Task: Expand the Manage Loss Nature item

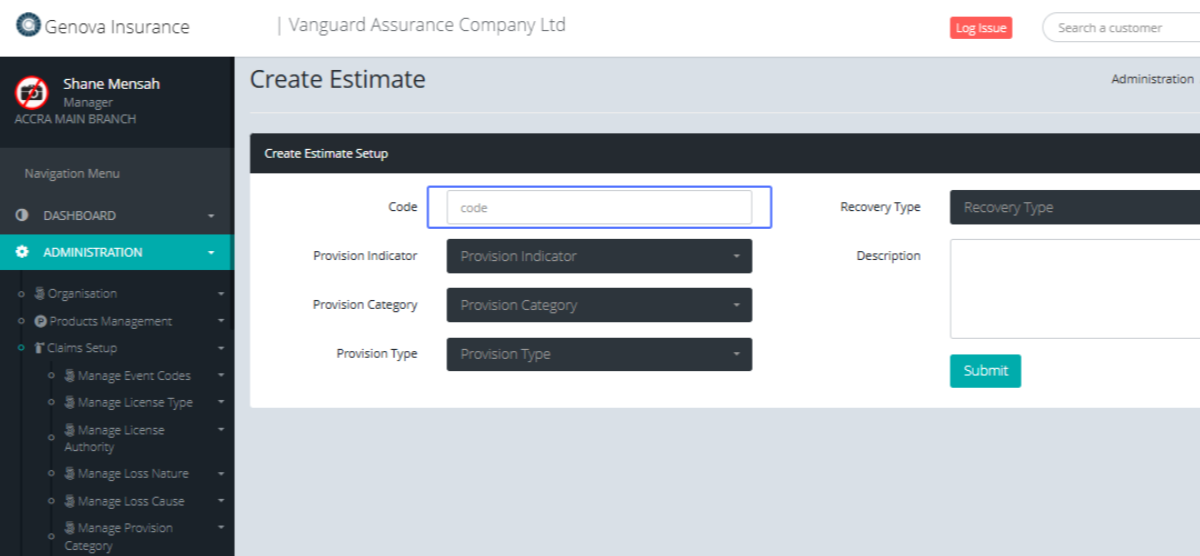Action: click(x=220, y=474)
